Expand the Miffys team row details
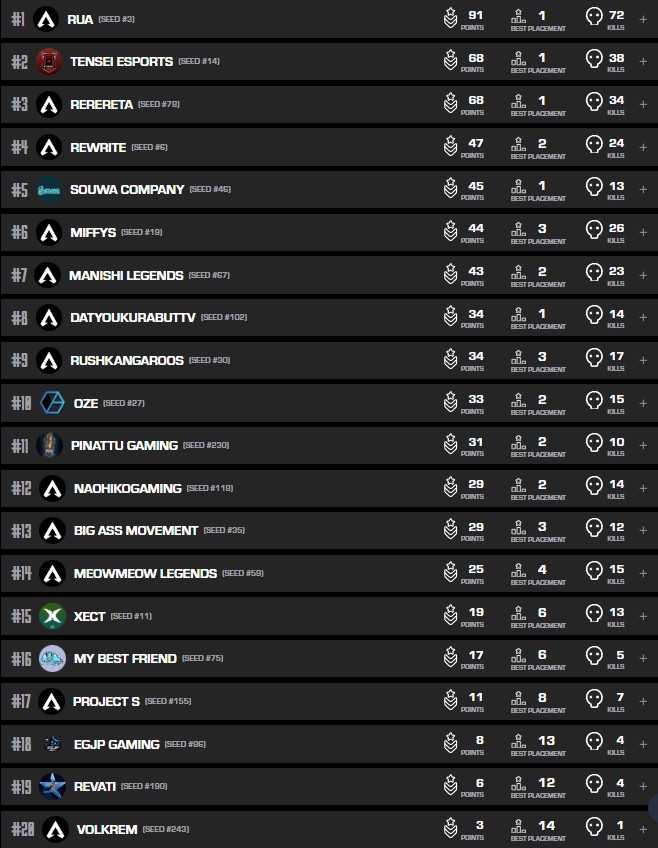This screenshot has height=848, width=658. pos(643,232)
